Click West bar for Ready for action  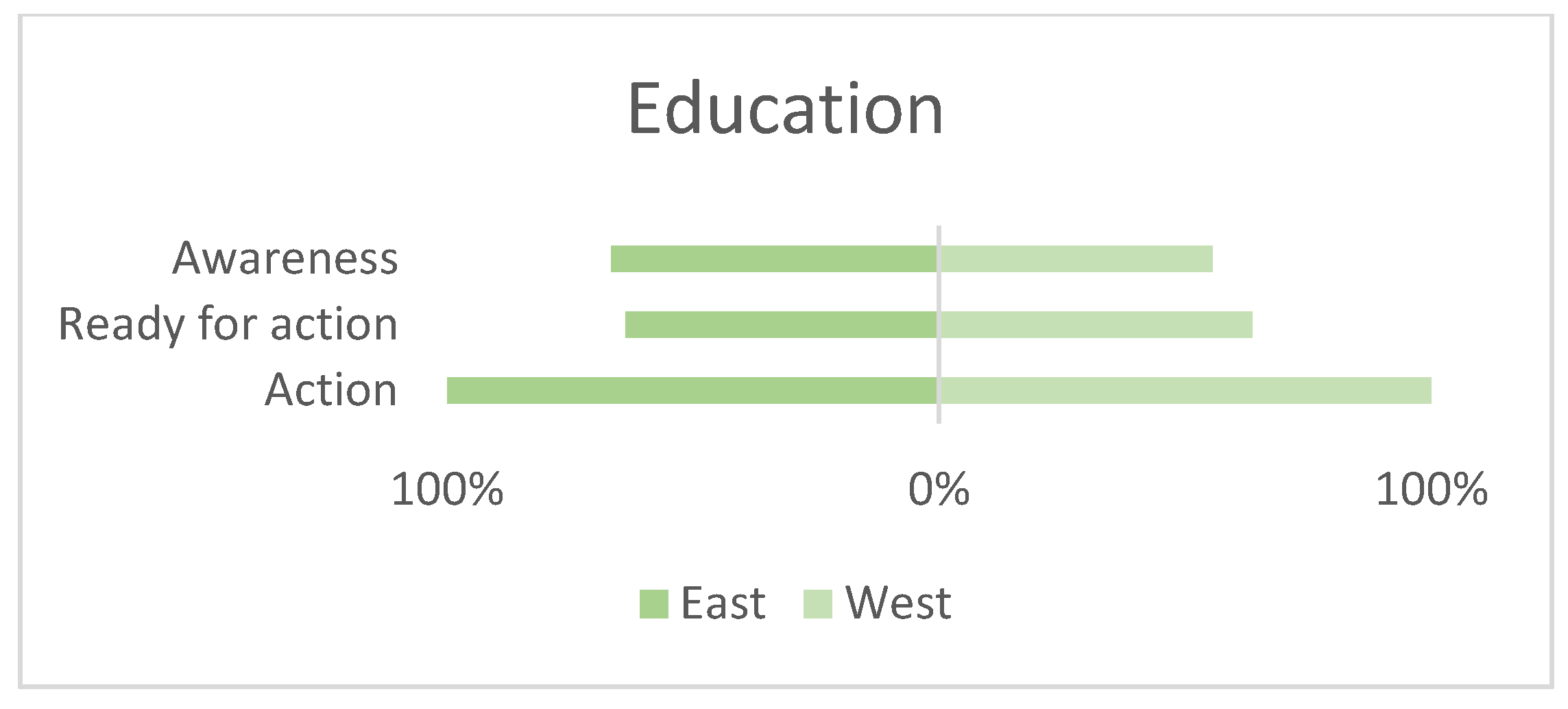pos(1096,325)
